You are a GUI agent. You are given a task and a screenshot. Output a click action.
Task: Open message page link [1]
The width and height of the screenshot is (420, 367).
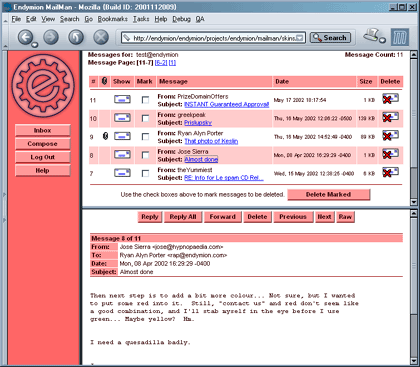(172, 63)
